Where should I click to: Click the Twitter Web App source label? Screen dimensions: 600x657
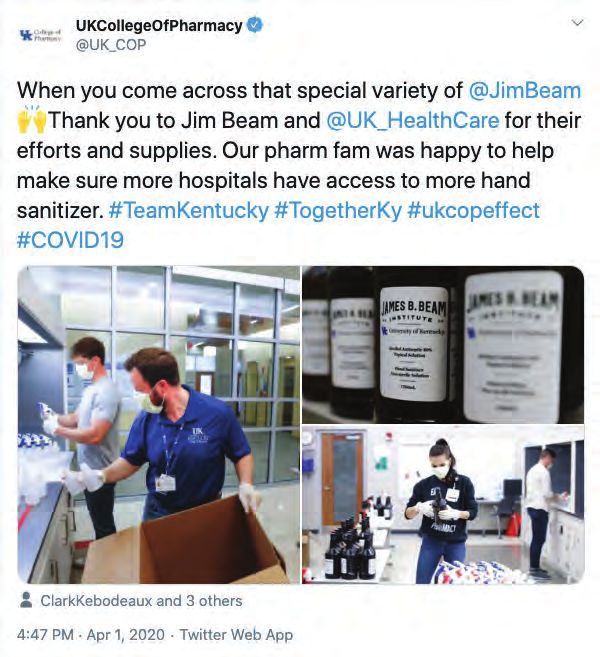click(x=236, y=634)
